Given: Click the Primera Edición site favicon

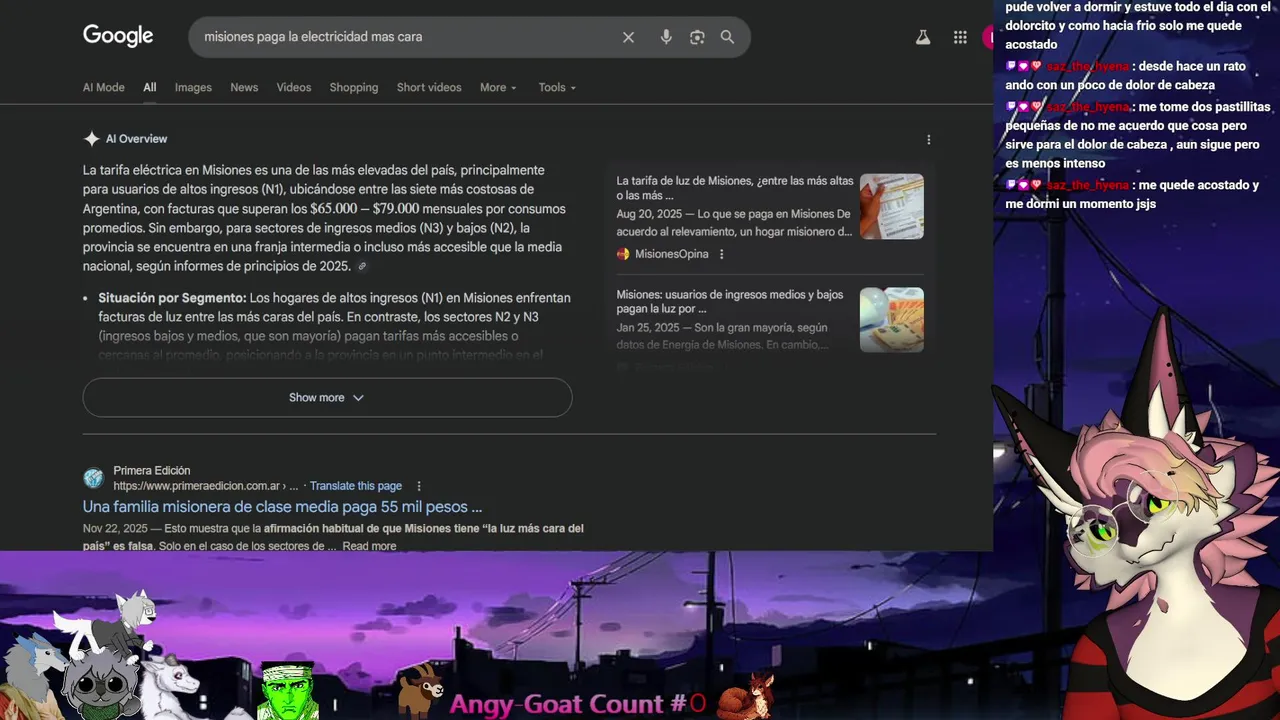Looking at the screenshot, I should tap(93, 478).
